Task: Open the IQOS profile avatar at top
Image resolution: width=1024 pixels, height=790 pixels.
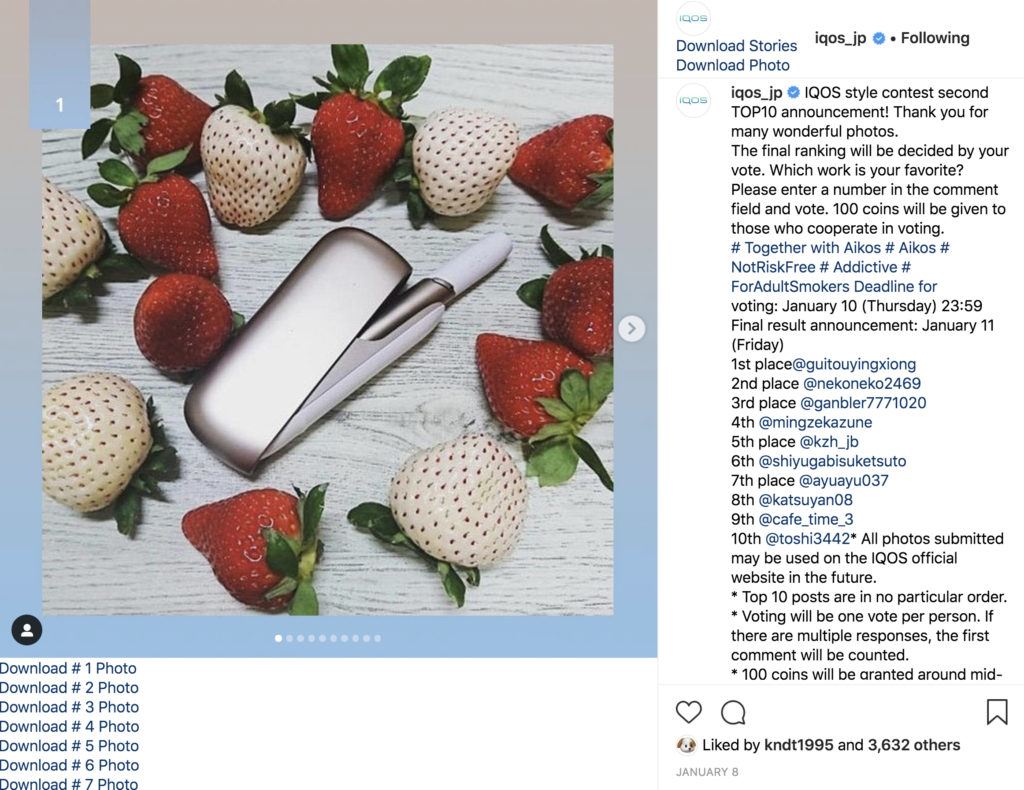Action: point(693,18)
